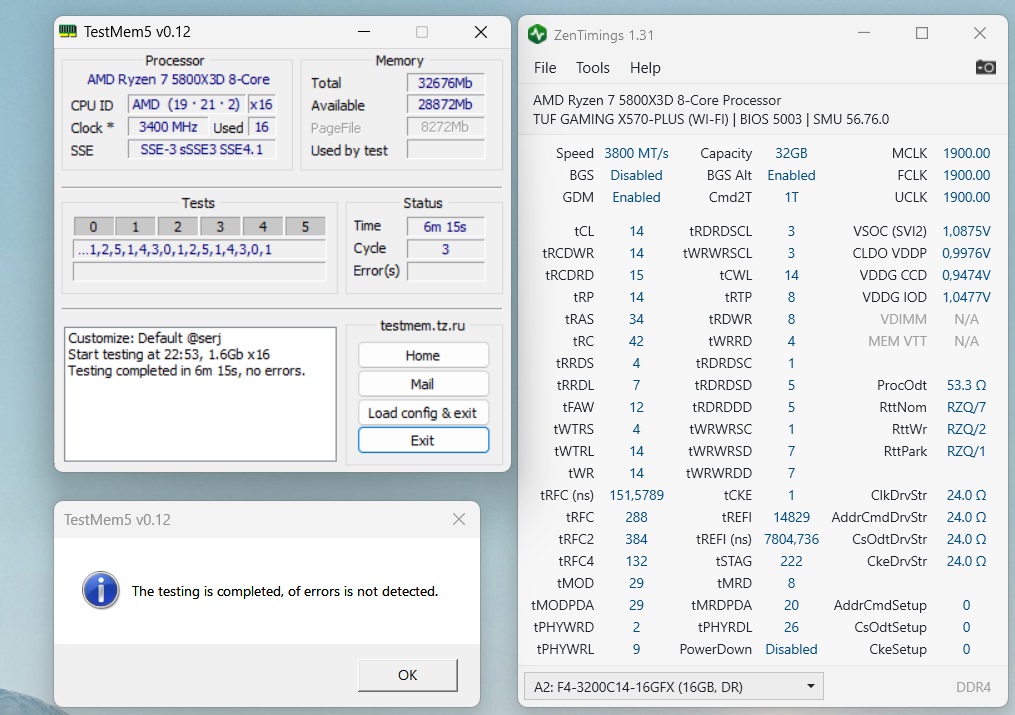Click the x16 threads field beside CPU ID
The width and height of the screenshot is (1015, 715).
click(262, 104)
